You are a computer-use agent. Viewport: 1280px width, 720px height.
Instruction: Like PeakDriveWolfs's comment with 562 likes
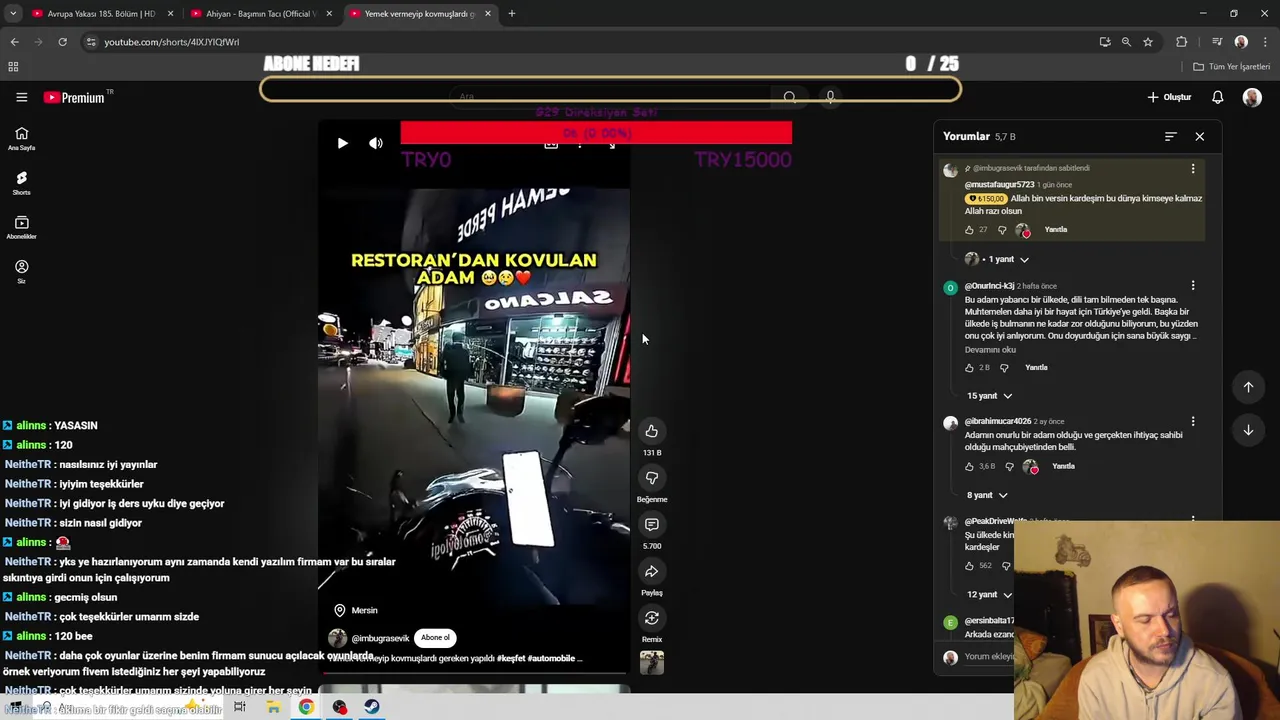tap(969, 566)
